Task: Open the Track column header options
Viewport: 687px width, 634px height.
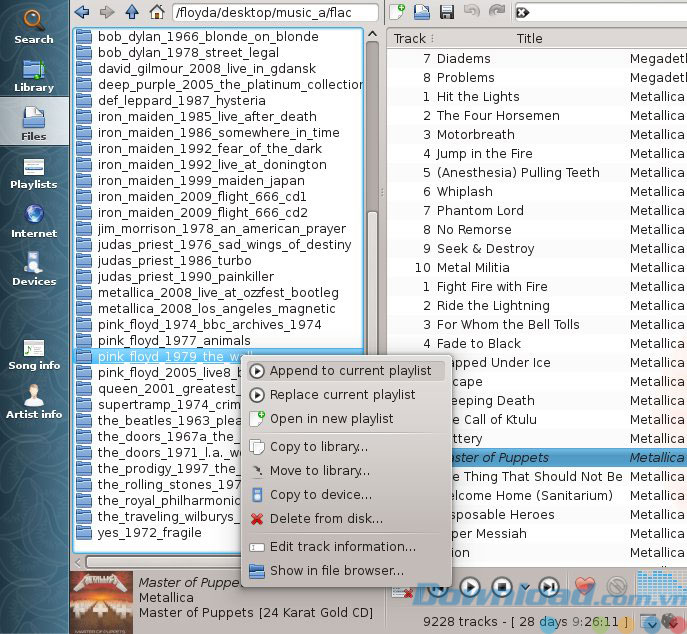Action: click(x=410, y=38)
